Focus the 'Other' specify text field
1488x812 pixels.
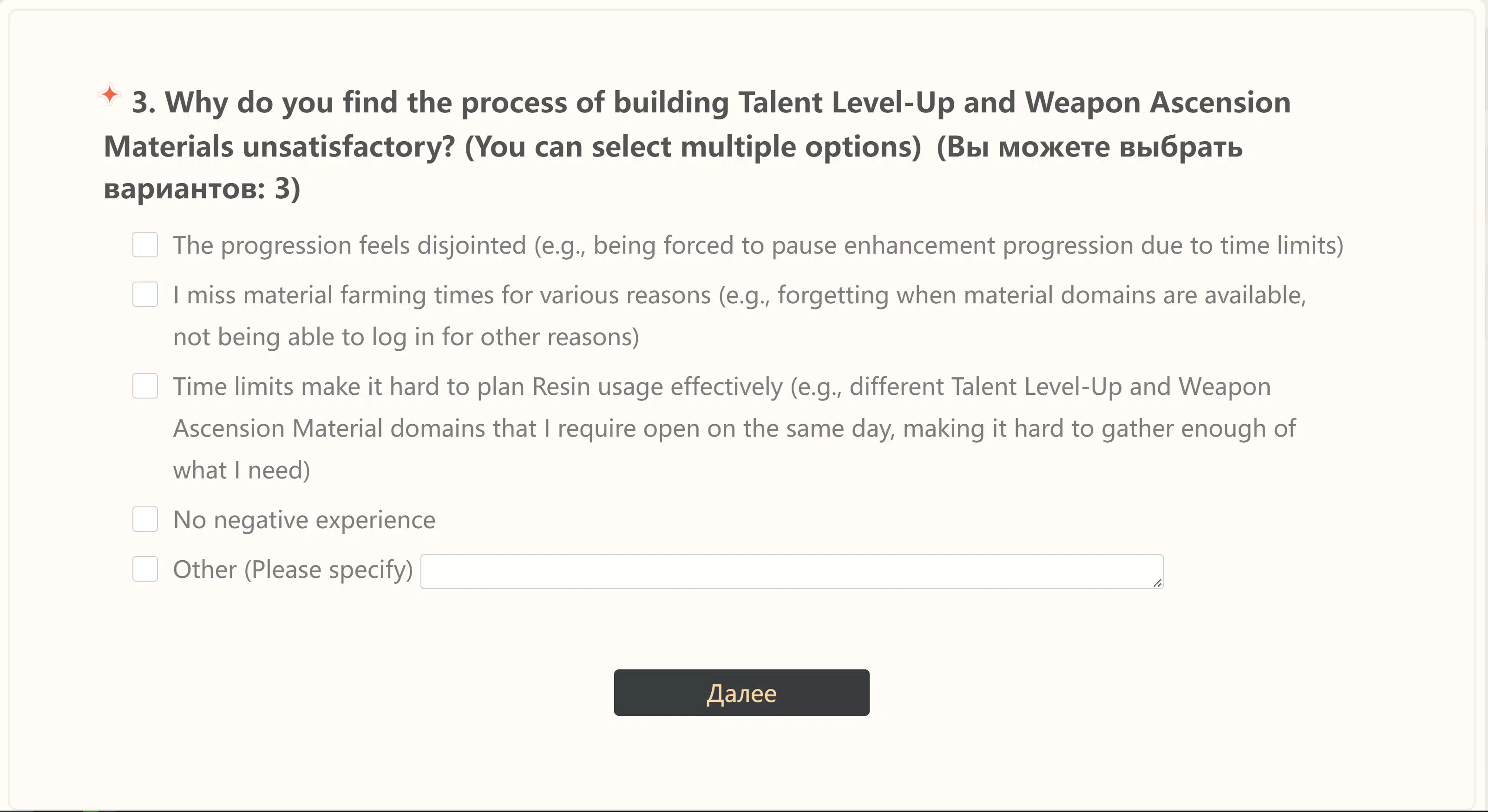coord(792,572)
